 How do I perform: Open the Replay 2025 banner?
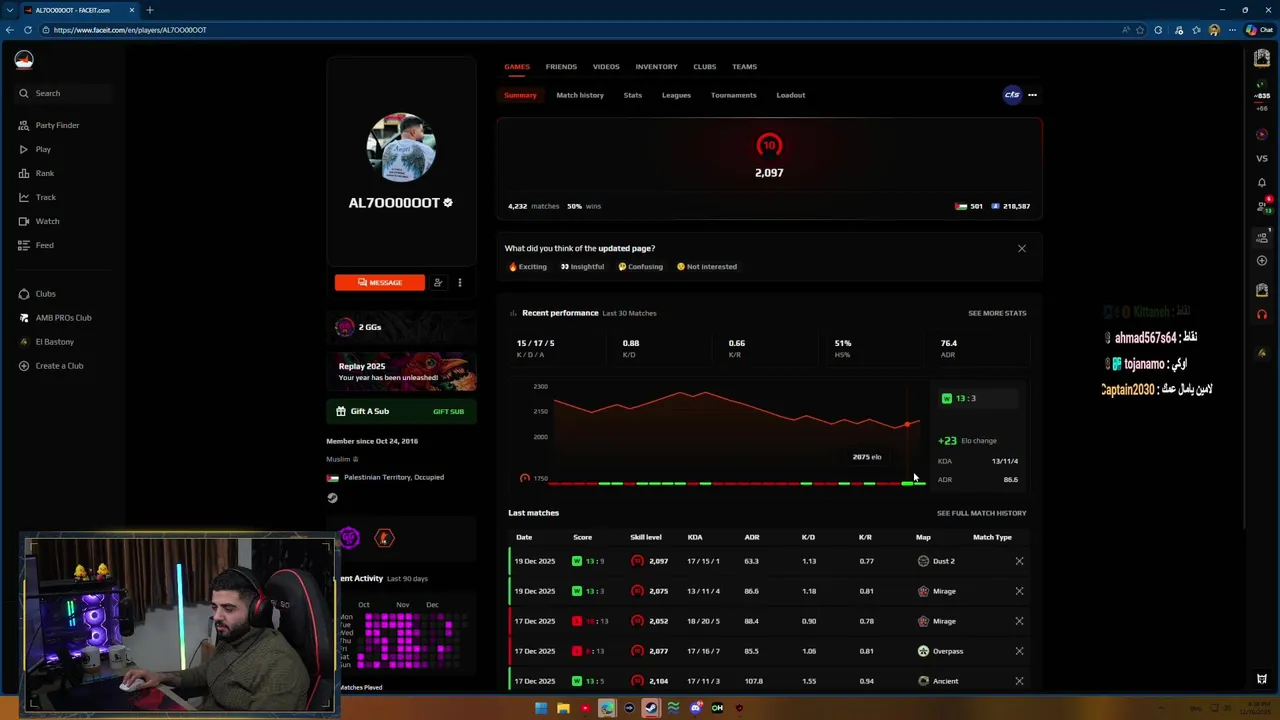click(x=401, y=371)
